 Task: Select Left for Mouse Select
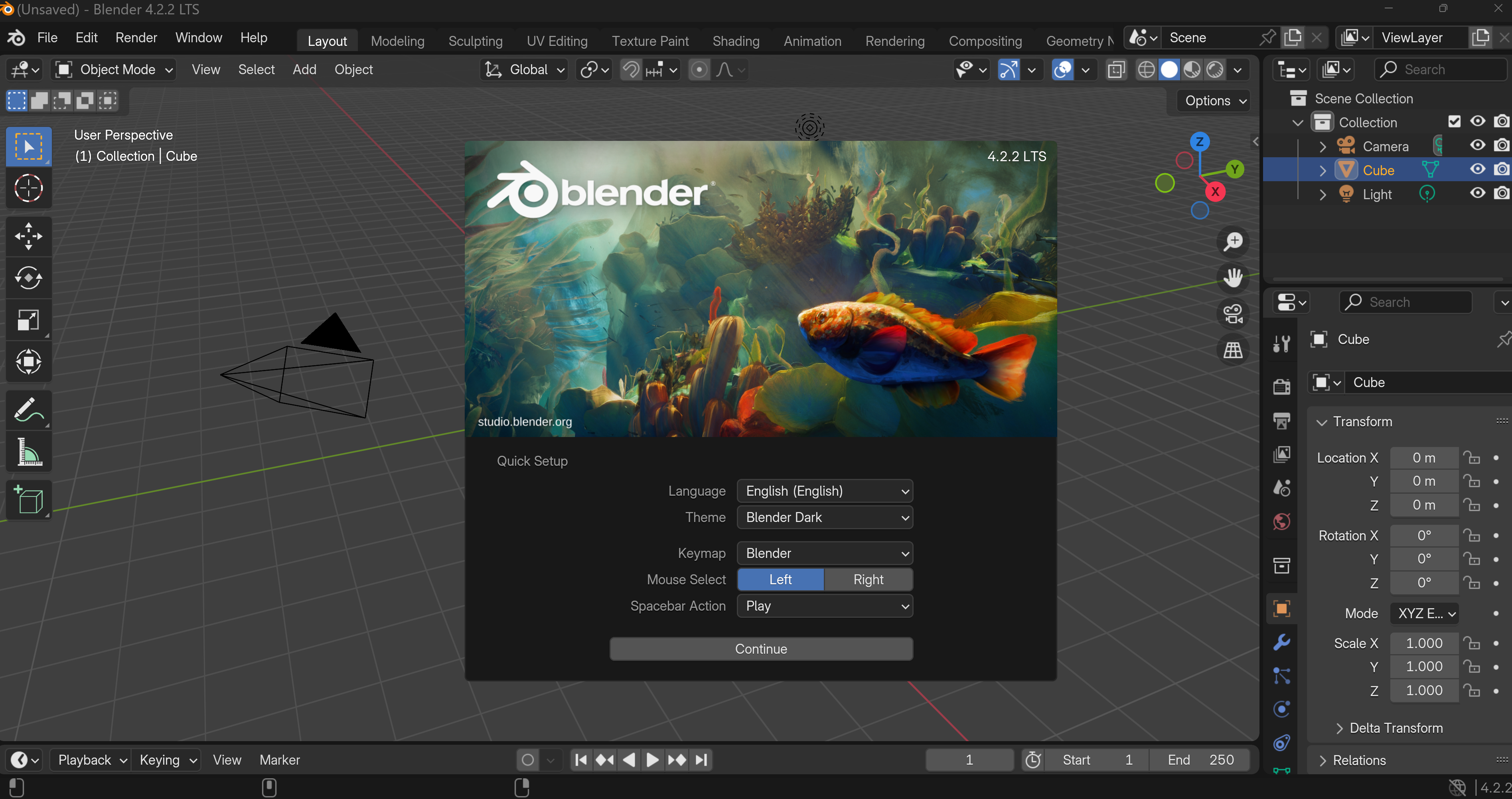pyautogui.click(x=781, y=579)
